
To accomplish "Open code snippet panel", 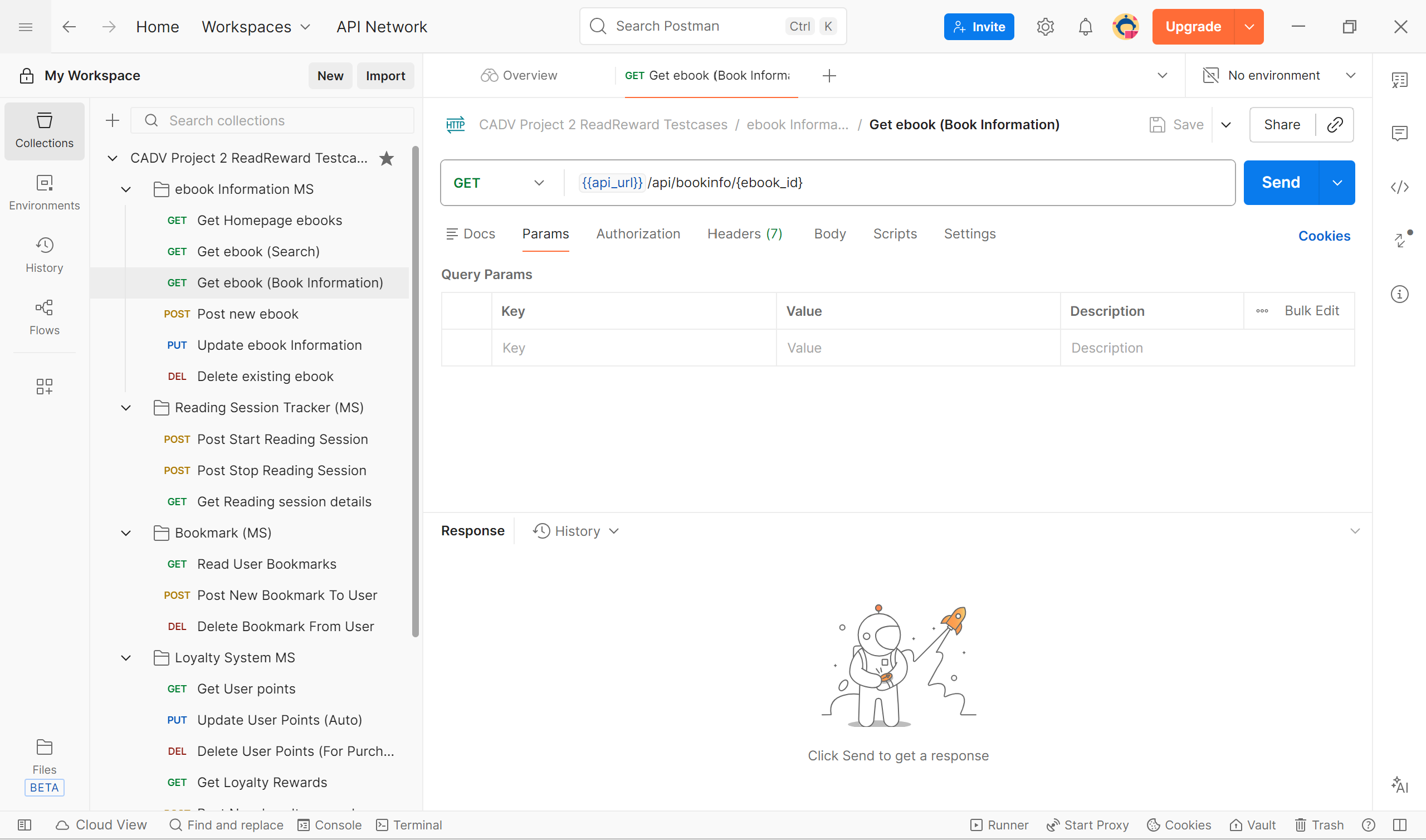I will coord(1399,187).
